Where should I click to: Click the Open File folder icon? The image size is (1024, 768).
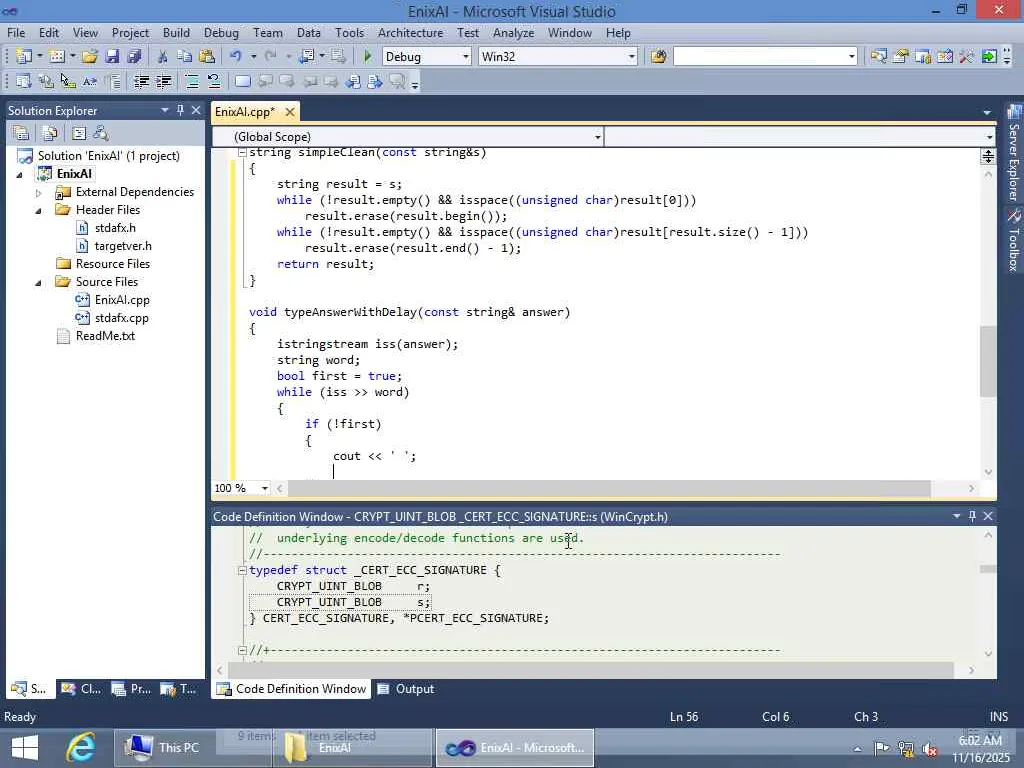coord(90,57)
